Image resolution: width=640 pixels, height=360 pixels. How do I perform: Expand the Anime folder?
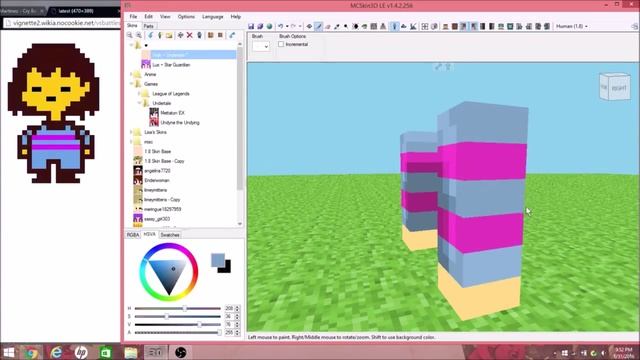click(131, 74)
